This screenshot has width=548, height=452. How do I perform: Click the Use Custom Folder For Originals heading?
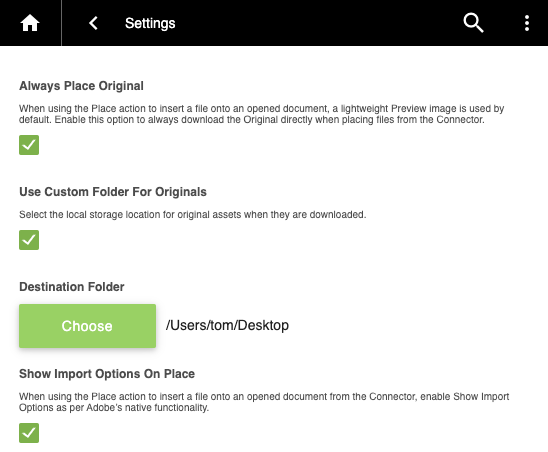pyautogui.click(x=113, y=192)
